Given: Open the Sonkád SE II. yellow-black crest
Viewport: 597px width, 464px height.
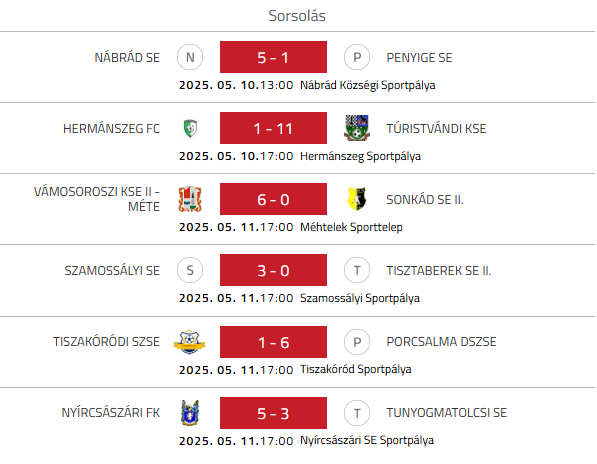Looking at the screenshot, I should 357,199.
